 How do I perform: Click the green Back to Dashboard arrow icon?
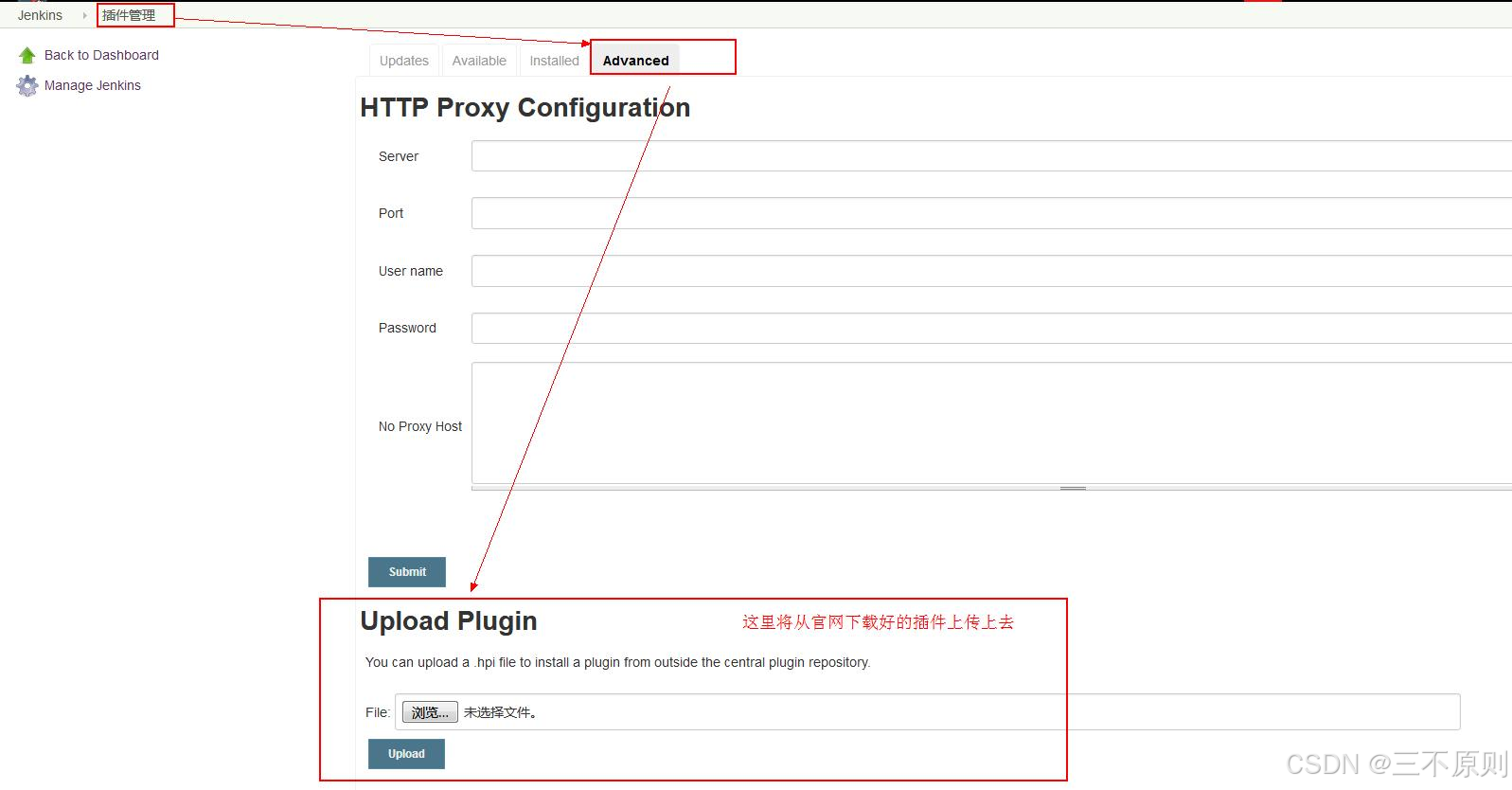pos(27,56)
